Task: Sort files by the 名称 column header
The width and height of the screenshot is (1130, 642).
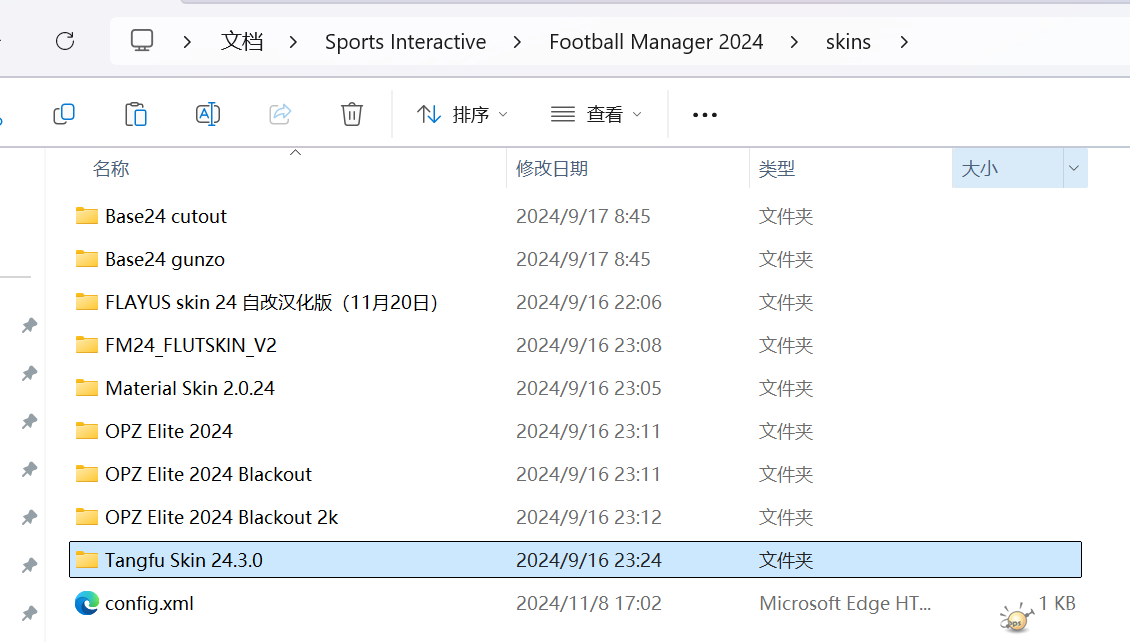Action: point(111,169)
